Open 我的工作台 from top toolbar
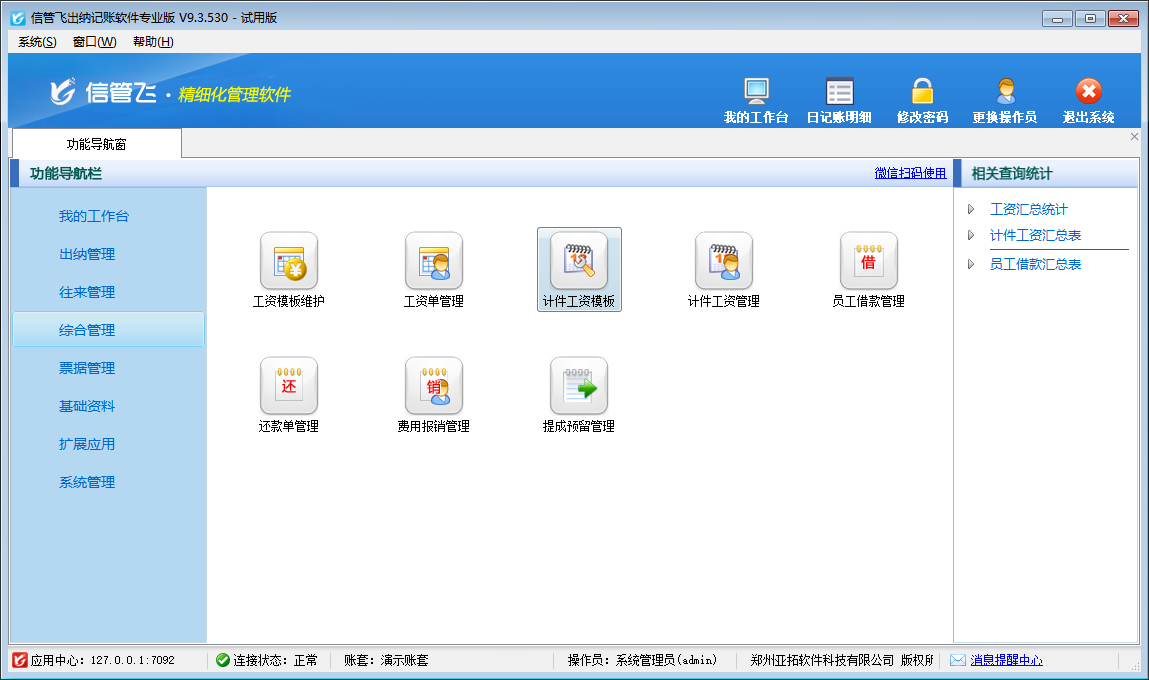Viewport: 1149px width, 680px height. [756, 93]
